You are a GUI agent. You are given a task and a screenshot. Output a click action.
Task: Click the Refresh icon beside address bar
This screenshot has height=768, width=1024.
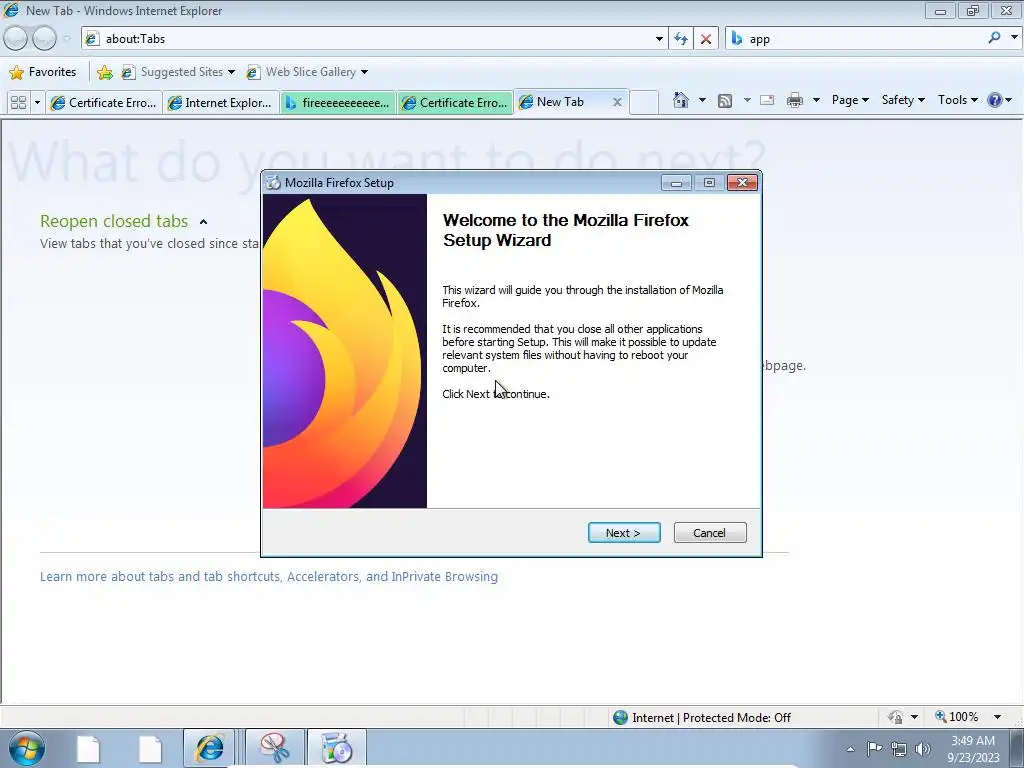[x=680, y=39]
